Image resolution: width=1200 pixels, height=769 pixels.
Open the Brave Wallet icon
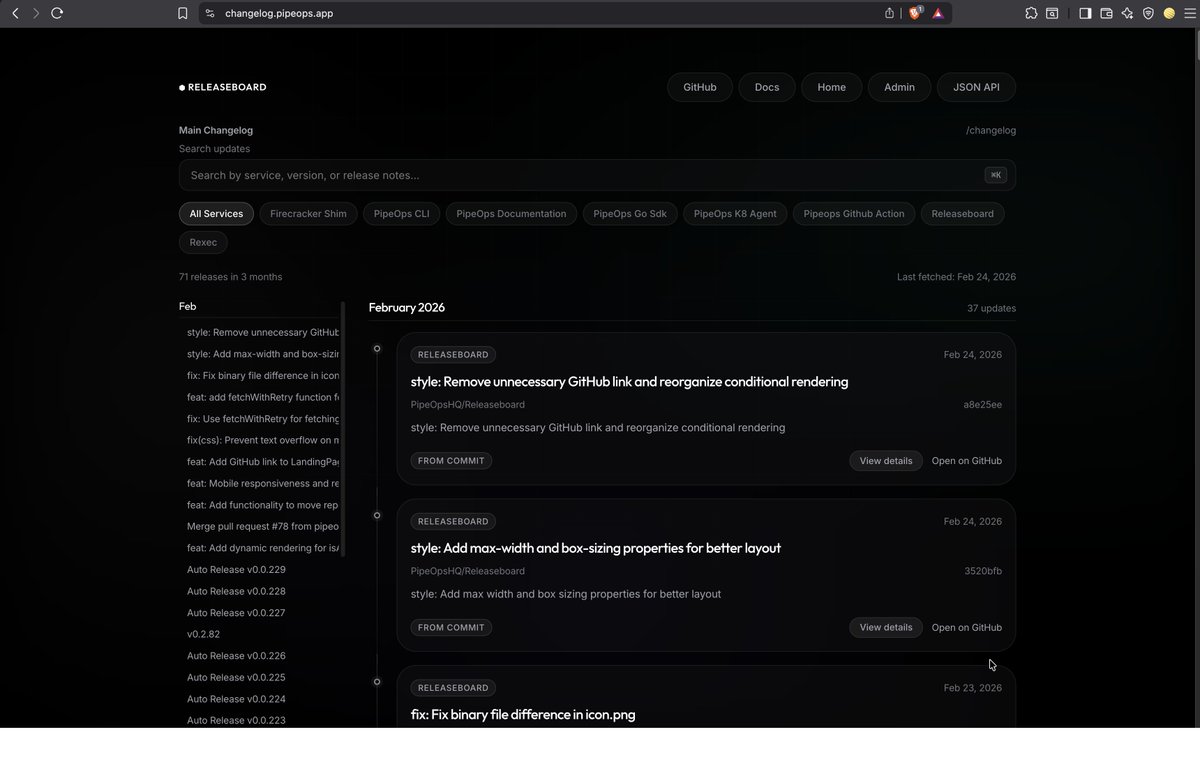(x=1106, y=13)
